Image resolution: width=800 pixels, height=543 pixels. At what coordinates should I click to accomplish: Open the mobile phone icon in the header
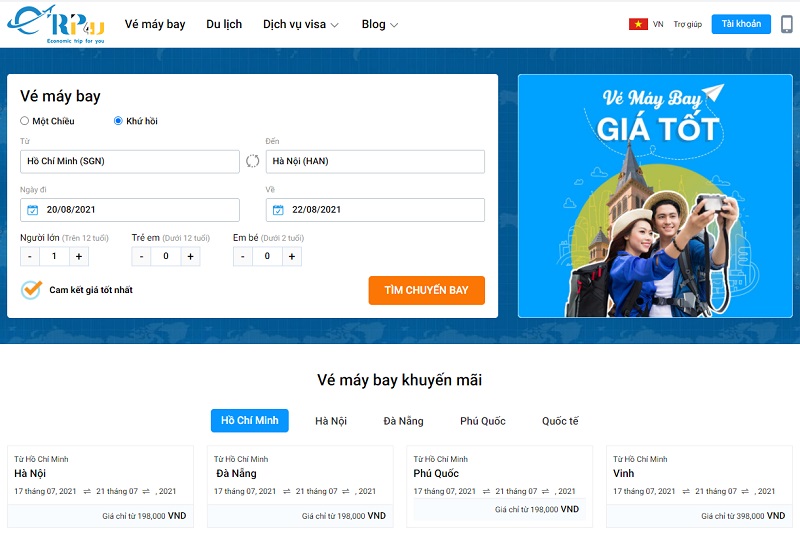pos(787,24)
